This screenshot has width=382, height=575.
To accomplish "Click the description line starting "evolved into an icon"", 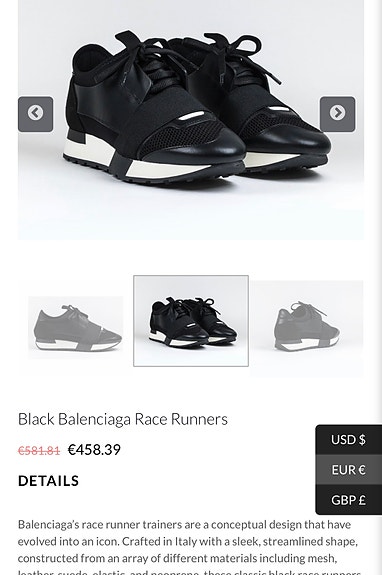I will (x=188, y=542).
